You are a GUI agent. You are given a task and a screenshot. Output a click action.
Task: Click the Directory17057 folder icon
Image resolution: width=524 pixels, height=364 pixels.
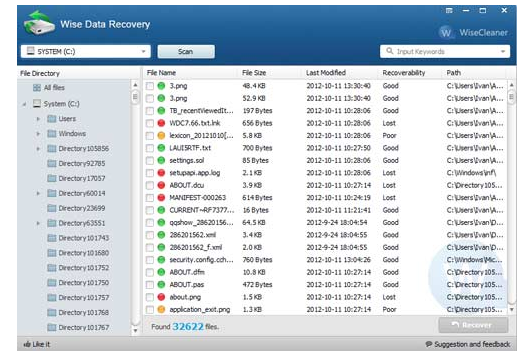tap(51, 178)
